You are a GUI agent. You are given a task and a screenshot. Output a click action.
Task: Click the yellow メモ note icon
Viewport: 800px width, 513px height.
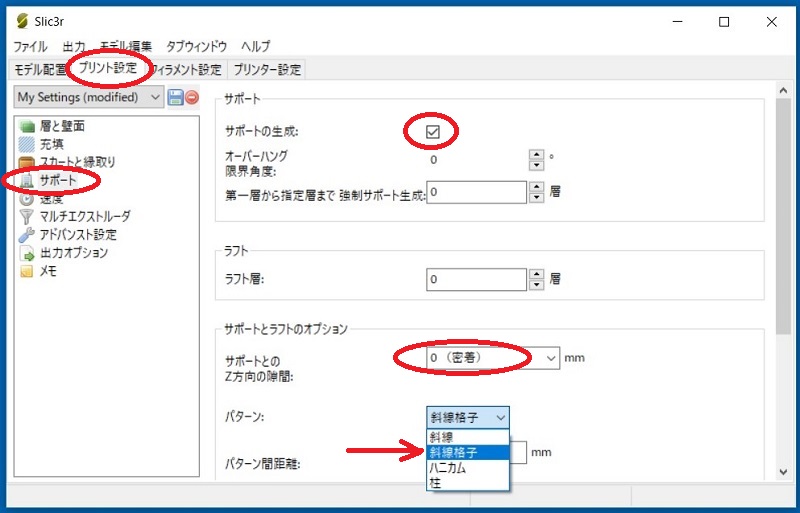tap(27, 271)
